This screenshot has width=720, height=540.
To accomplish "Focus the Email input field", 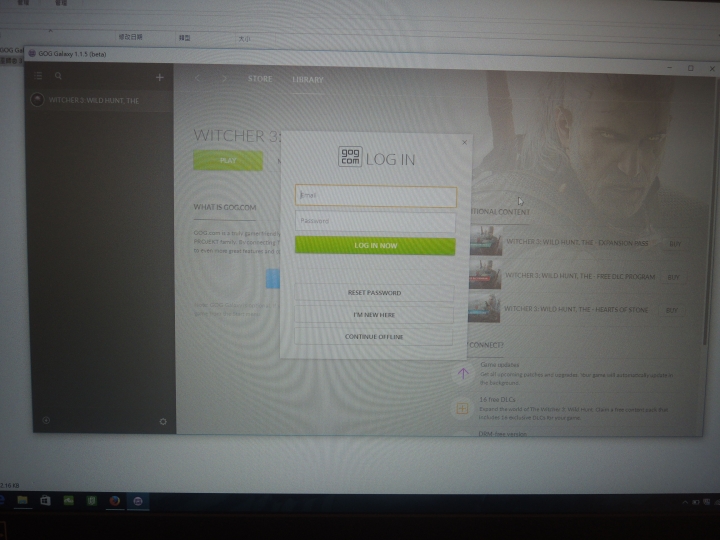I will click(376, 196).
